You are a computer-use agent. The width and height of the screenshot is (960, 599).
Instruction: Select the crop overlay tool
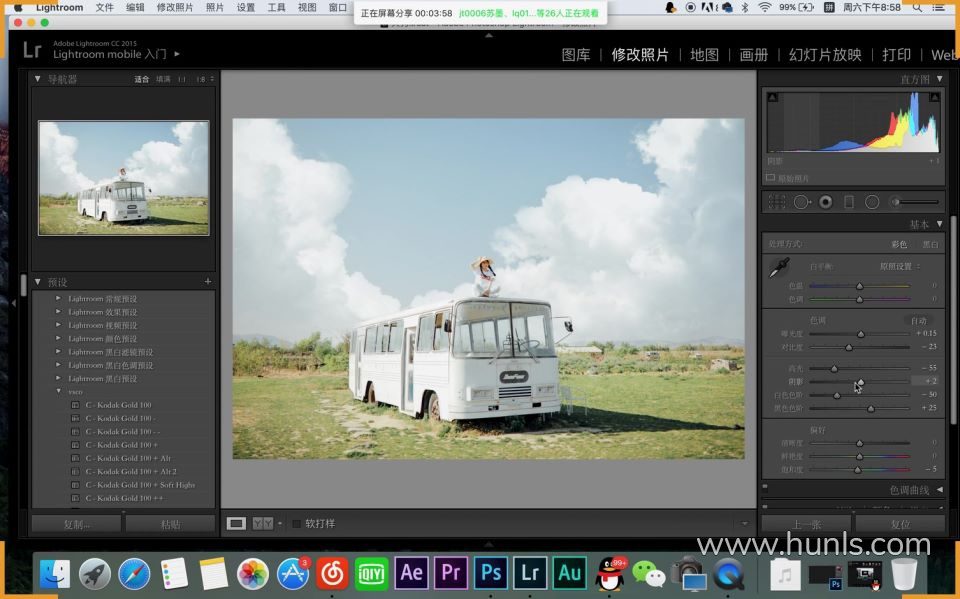coord(777,202)
